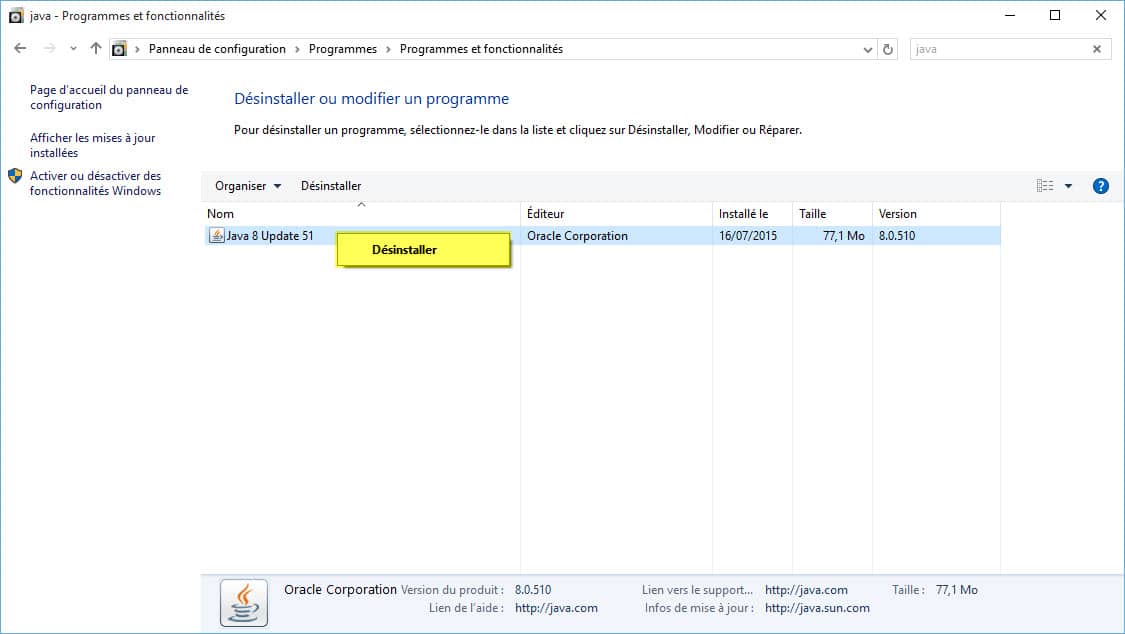
Task: Sort by the Taille column header
Action: [832, 214]
